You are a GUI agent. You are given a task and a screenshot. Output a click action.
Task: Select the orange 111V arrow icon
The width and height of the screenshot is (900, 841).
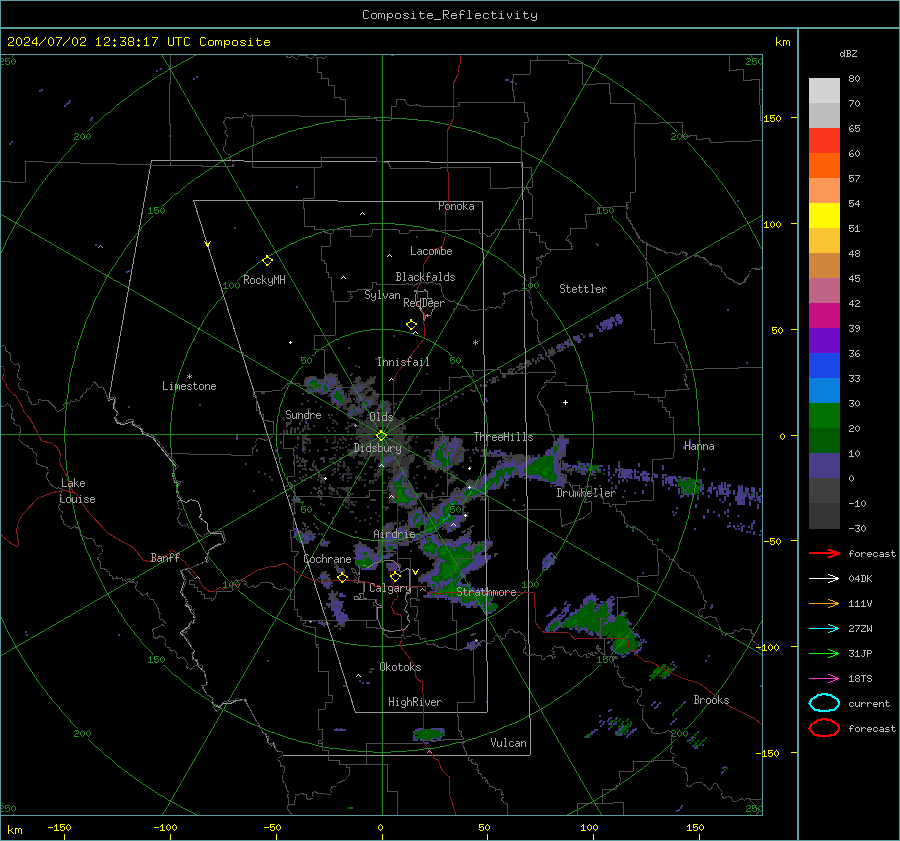click(x=824, y=603)
